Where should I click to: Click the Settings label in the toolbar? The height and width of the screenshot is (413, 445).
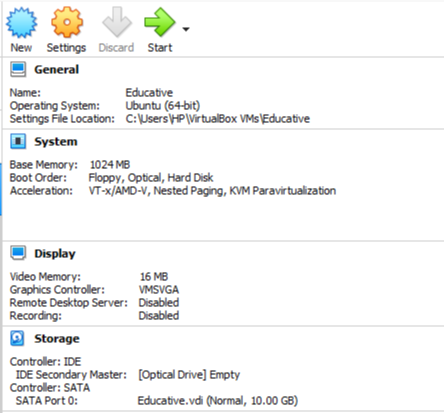pyautogui.click(x=66, y=48)
